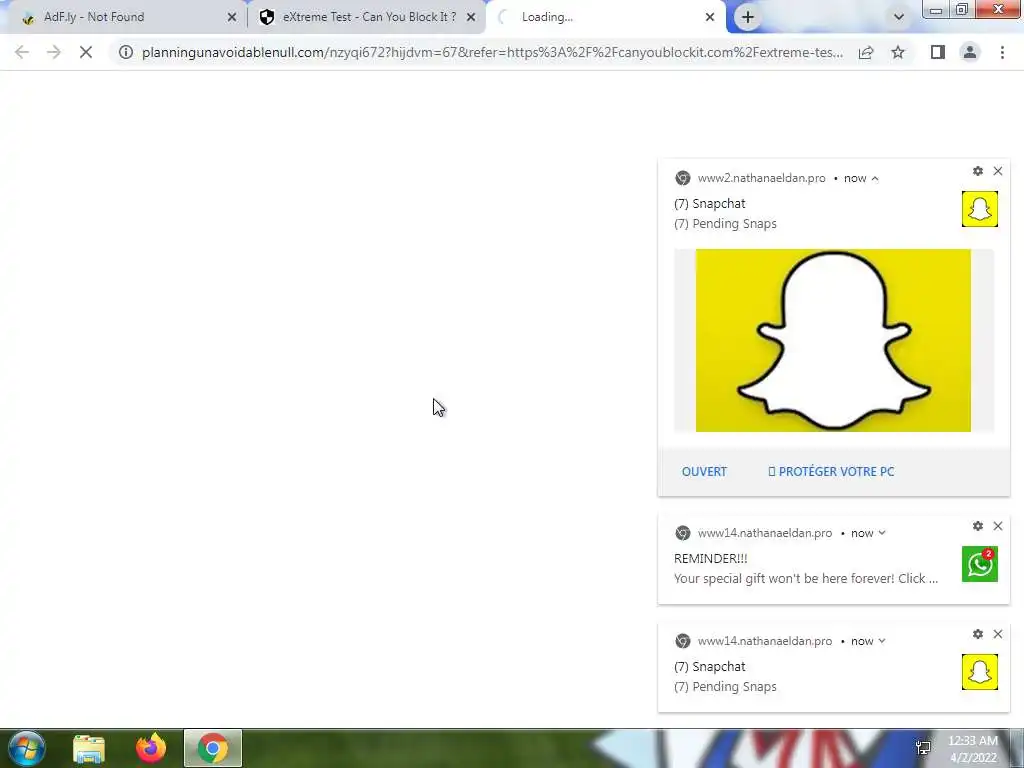Click the OUVERT notification button
Viewport: 1024px width, 768px height.
(x=704, y=472)
